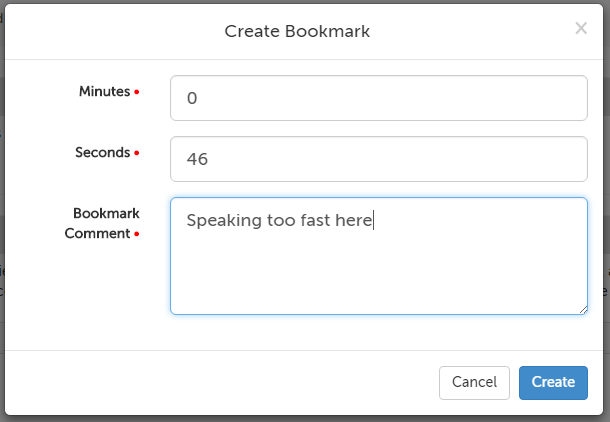Screen dimensions: 610x422
Task: Grab the comment textarea resize handle
Action: click(x=582, y=309)
